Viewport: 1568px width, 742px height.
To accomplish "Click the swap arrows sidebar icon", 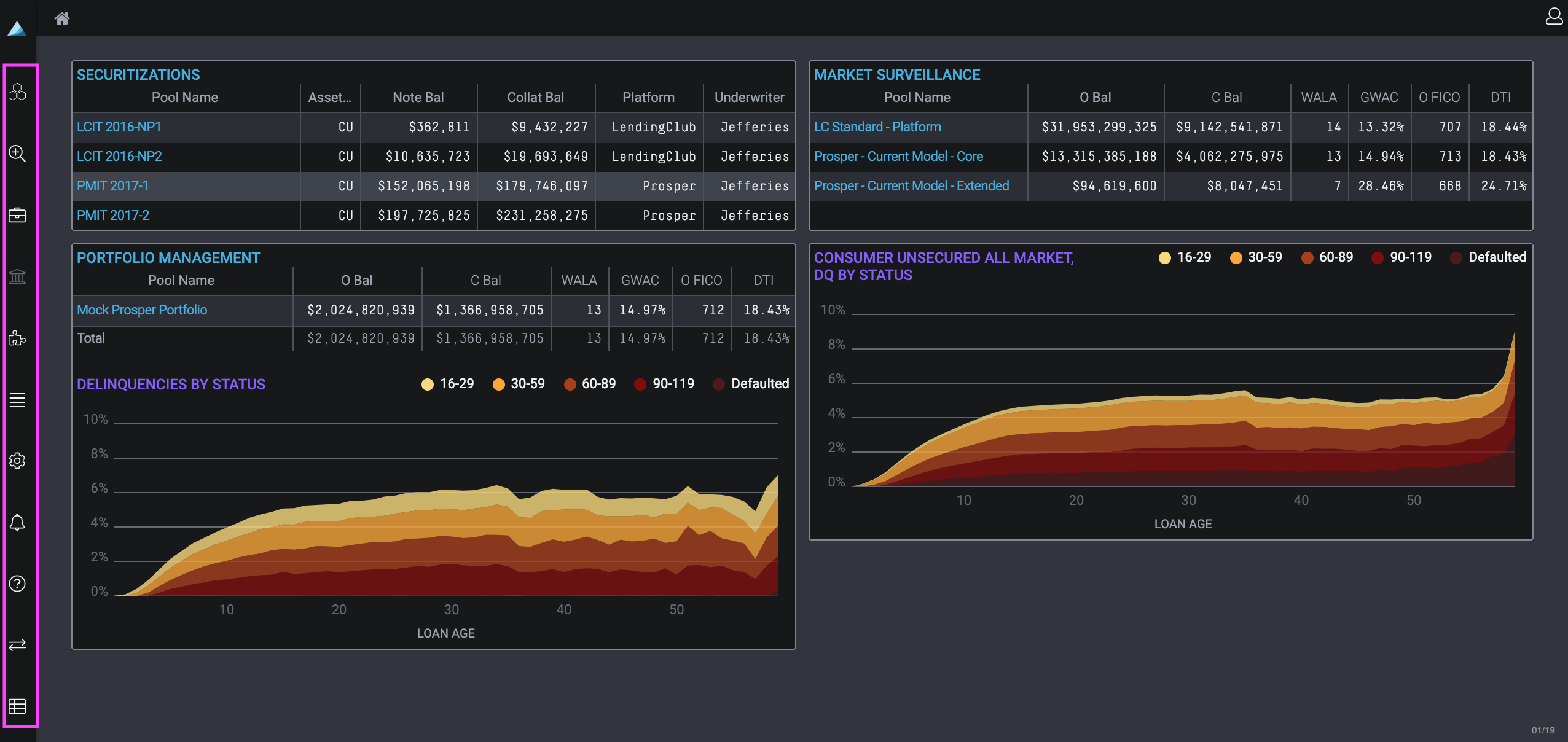I will [17, 644].
